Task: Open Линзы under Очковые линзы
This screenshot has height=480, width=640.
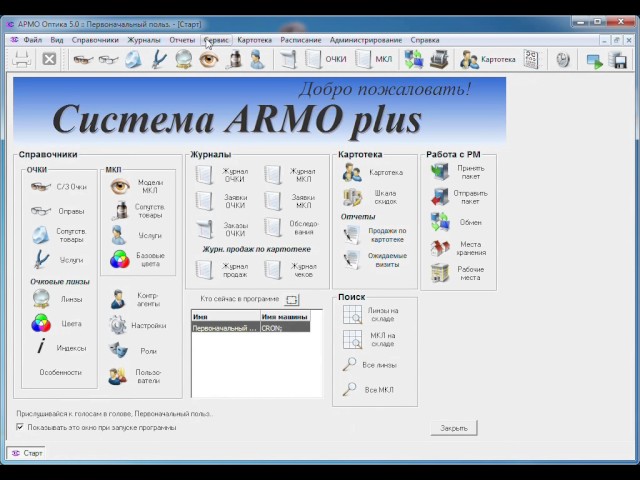Action: 57,299
